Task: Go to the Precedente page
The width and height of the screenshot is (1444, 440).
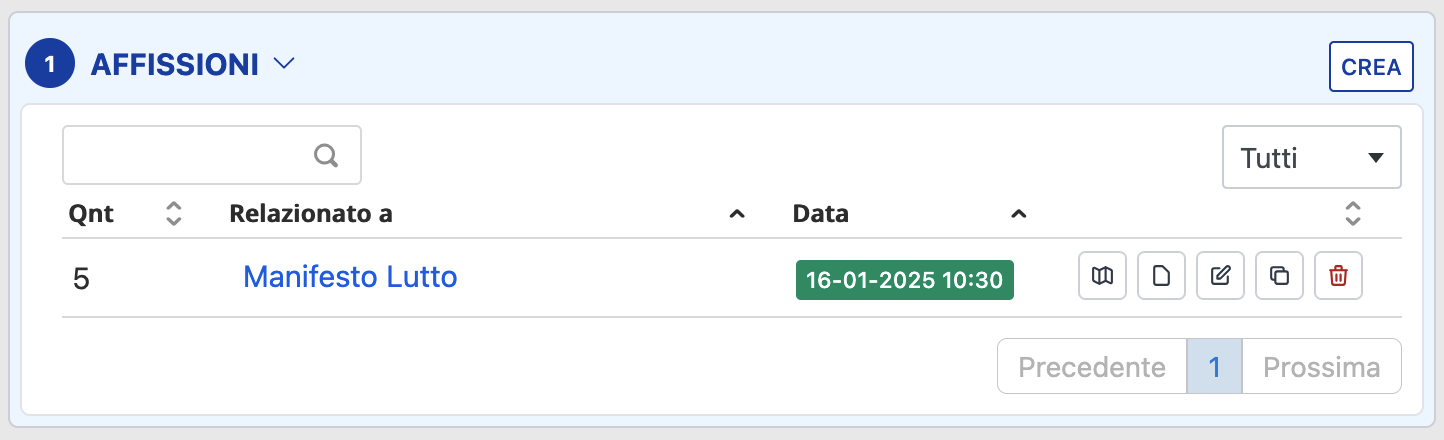Action: click(x=1091, y=367)
